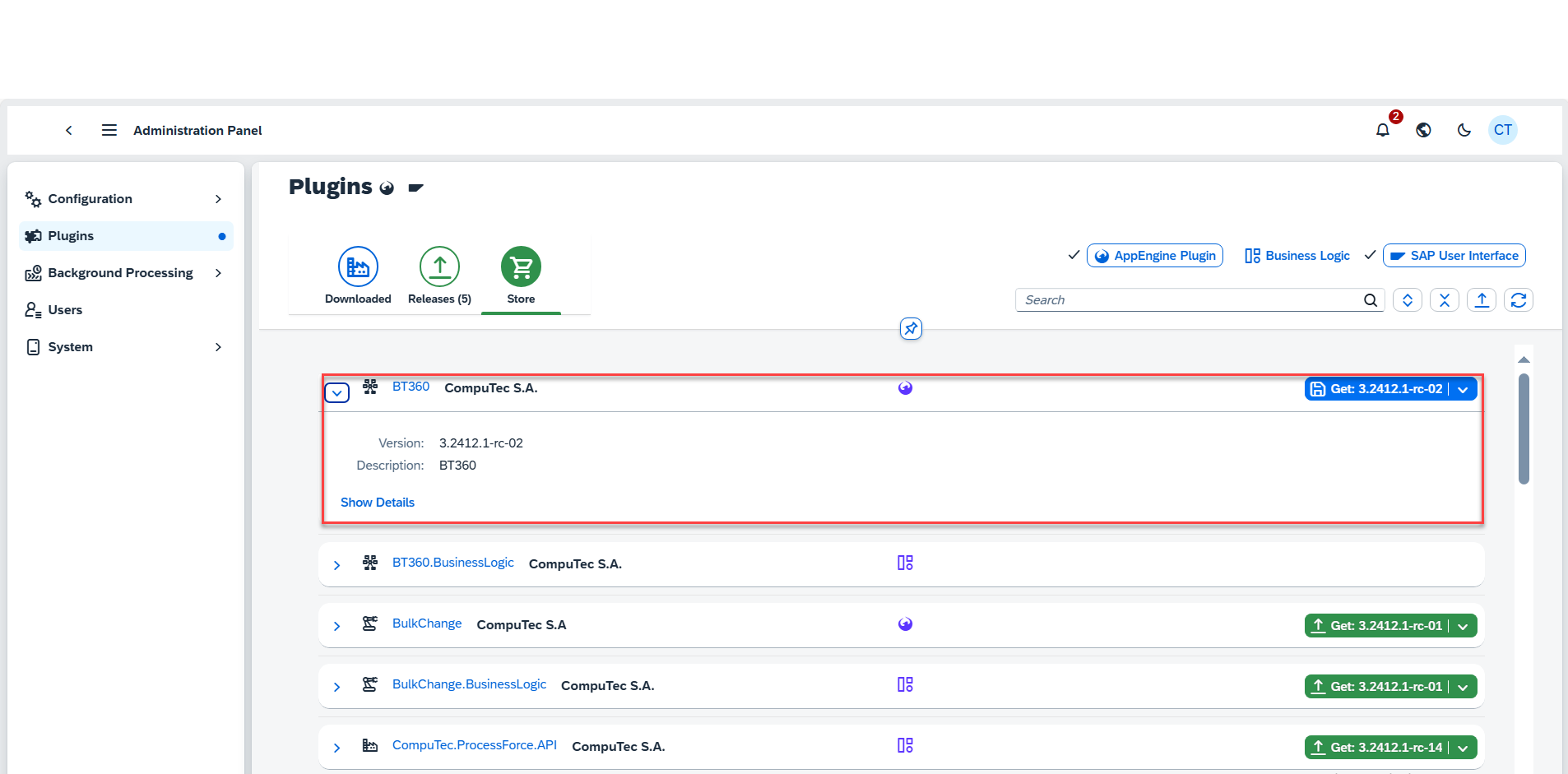The image size is (1568, 774).
Task: Click the globe language icon
Action: coord(1423,130)
